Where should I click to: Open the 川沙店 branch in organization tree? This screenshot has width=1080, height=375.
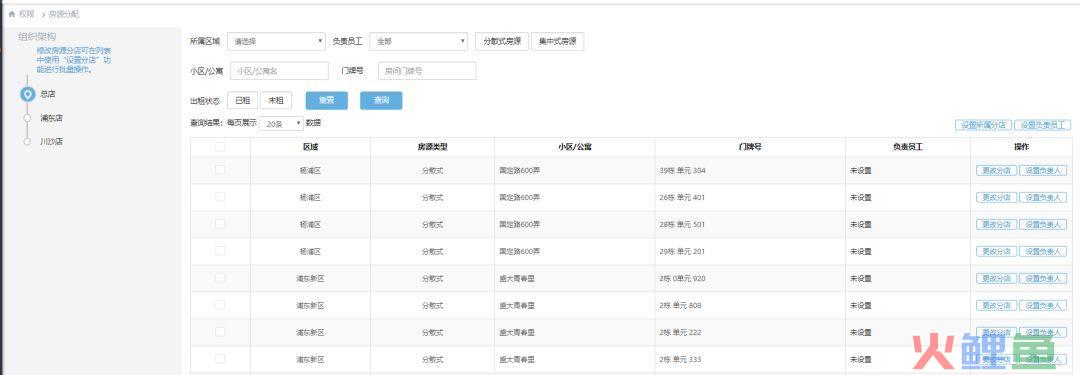(51, 141)
